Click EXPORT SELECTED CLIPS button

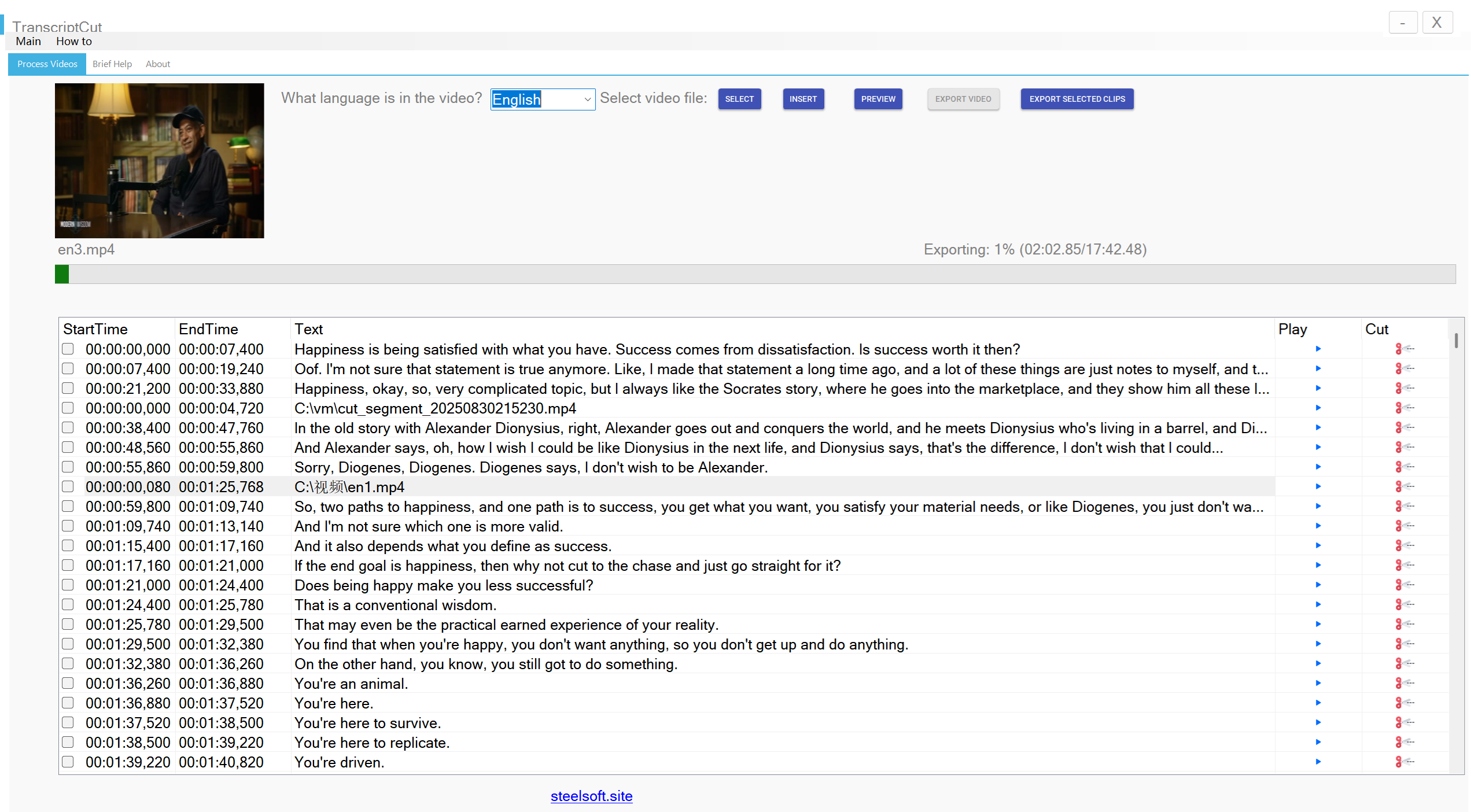click(1077, 99)
